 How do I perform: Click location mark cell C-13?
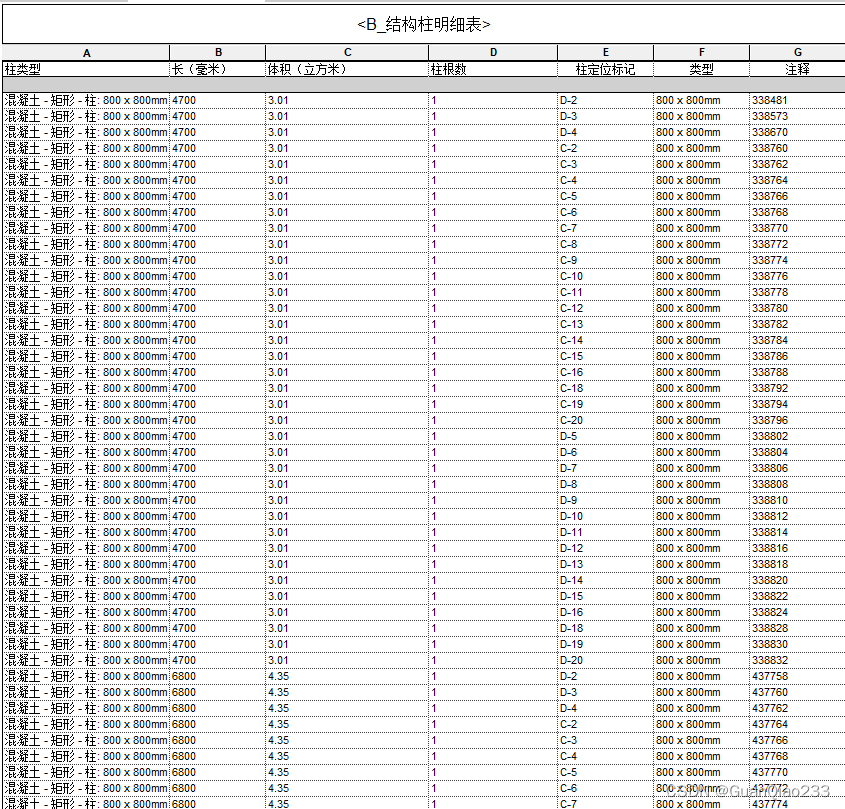606,324
